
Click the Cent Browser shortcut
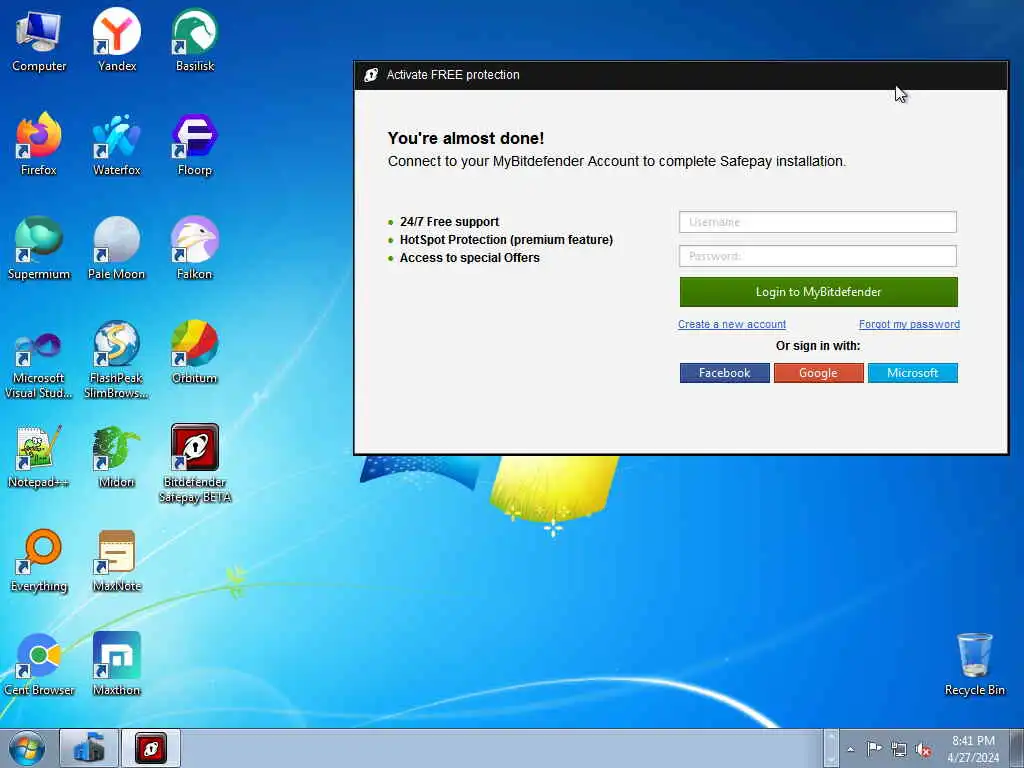click(x=39, y=664)
